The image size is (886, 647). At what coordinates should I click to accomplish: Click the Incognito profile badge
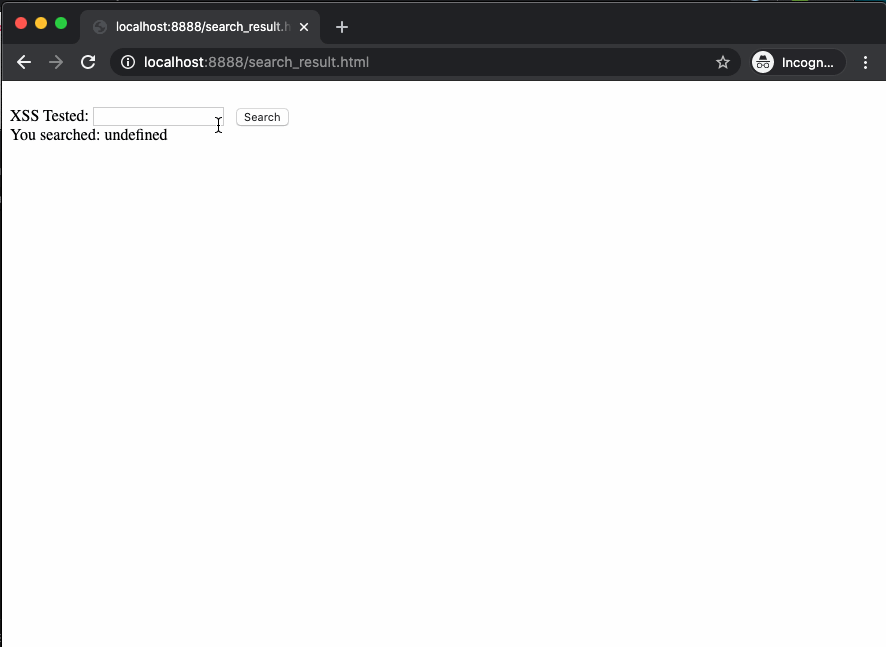coord(797,62)
